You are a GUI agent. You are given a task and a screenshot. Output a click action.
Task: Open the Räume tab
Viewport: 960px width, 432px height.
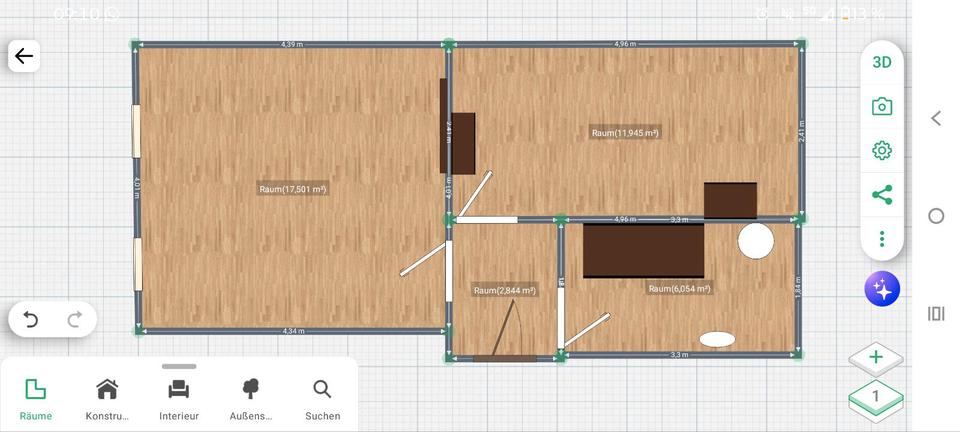(x=35, y=399)
